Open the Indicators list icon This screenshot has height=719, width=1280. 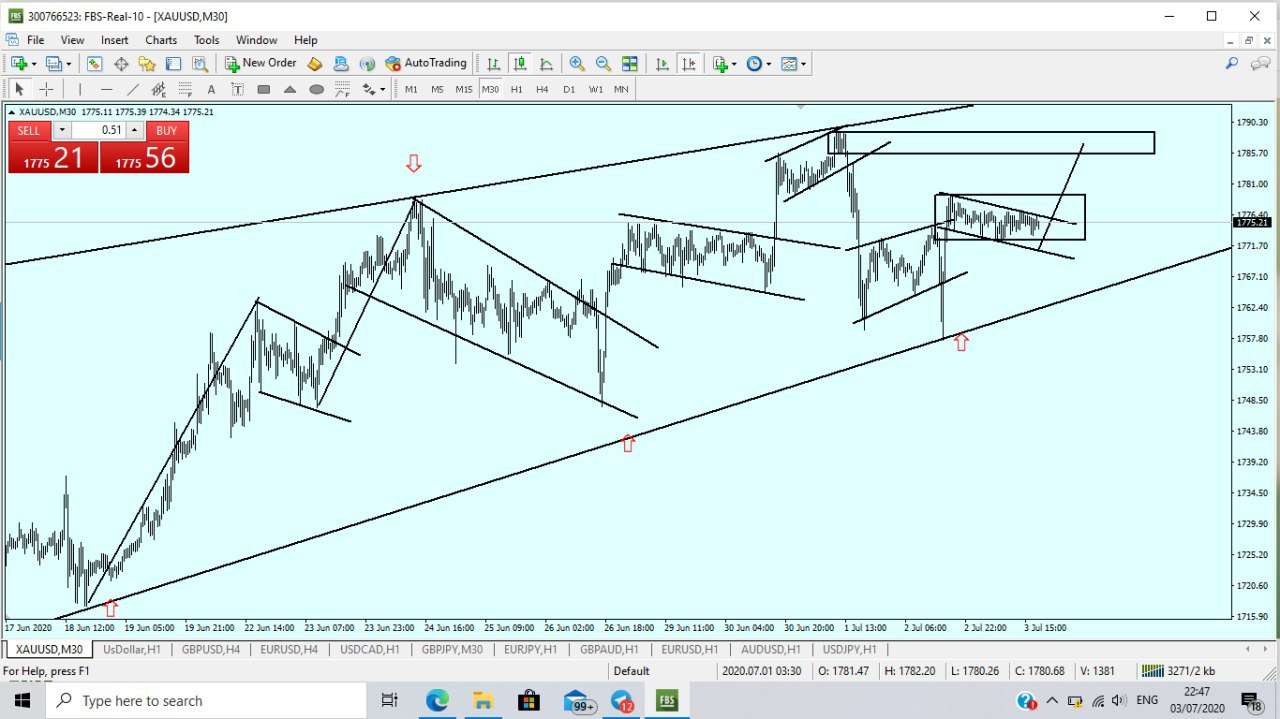click(720, 64)
